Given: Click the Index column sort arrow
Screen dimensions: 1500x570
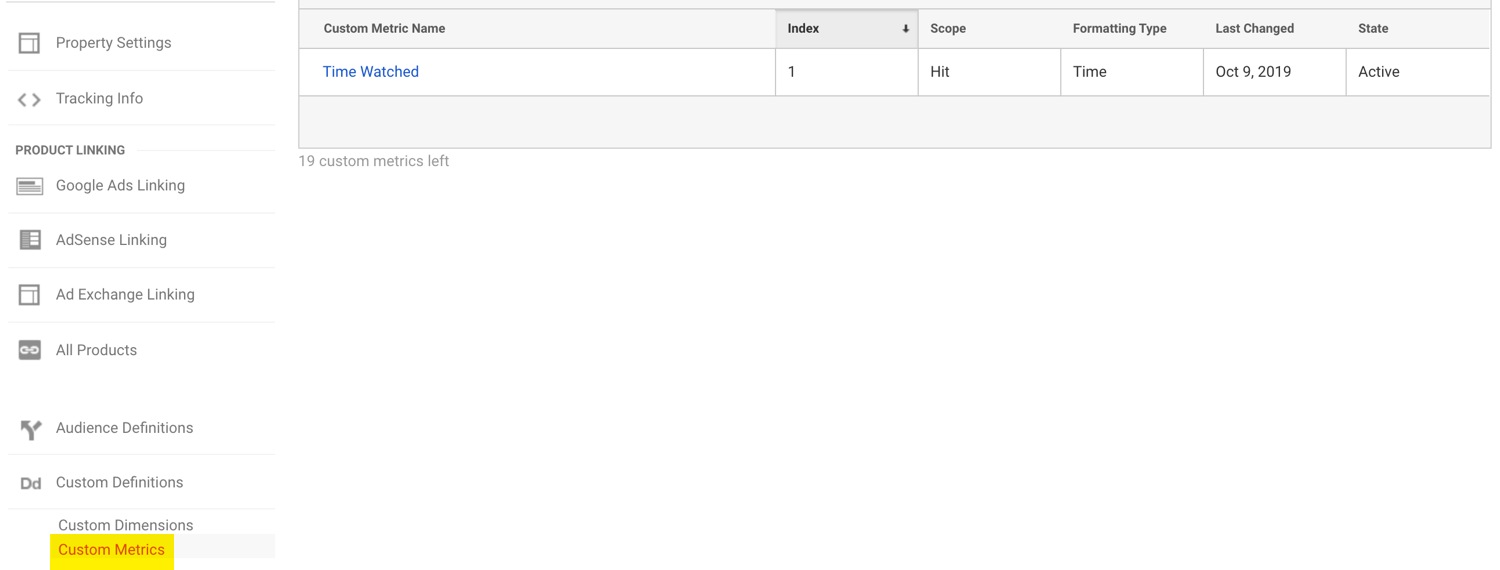Looking at the screenshot, I should click(905, 29).
